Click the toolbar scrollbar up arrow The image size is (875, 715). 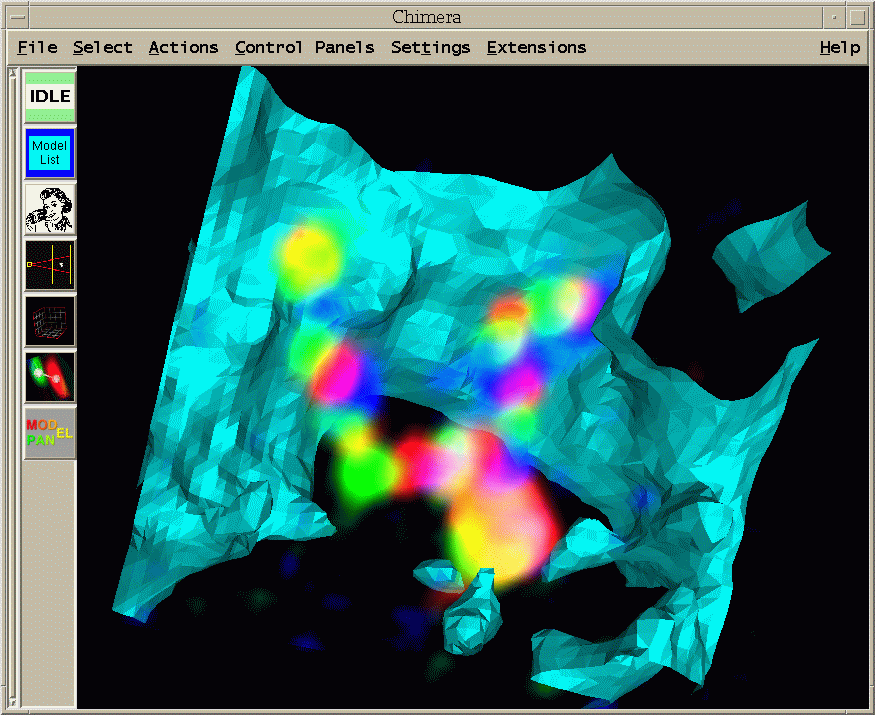point(13,74)
